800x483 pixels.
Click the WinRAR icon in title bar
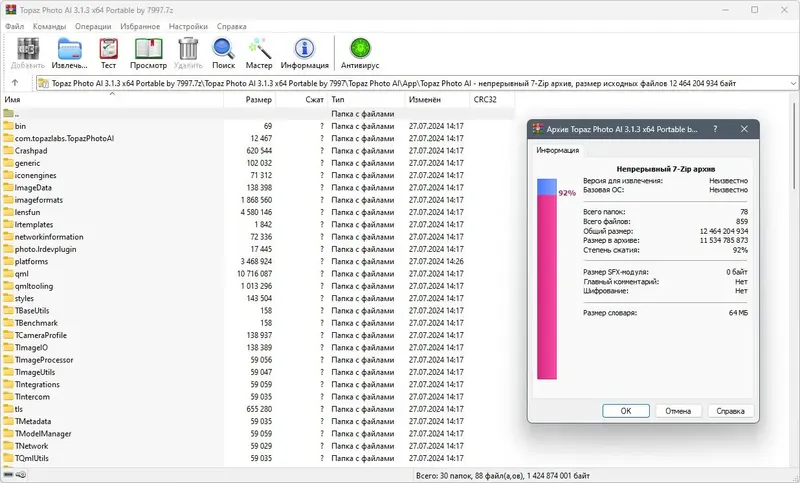11,10
